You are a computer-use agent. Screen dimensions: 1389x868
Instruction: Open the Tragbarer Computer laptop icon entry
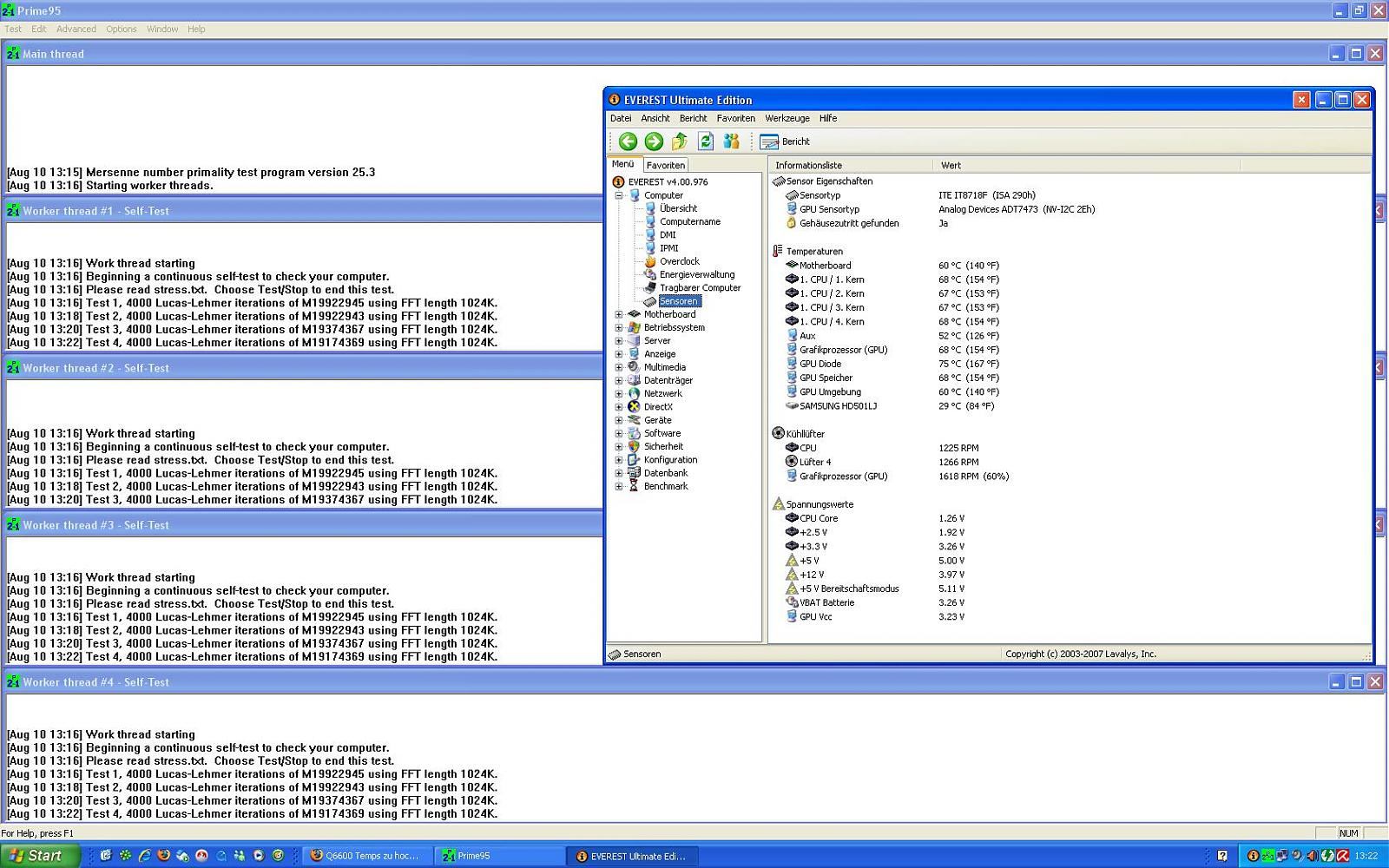(x=649, y=287)
